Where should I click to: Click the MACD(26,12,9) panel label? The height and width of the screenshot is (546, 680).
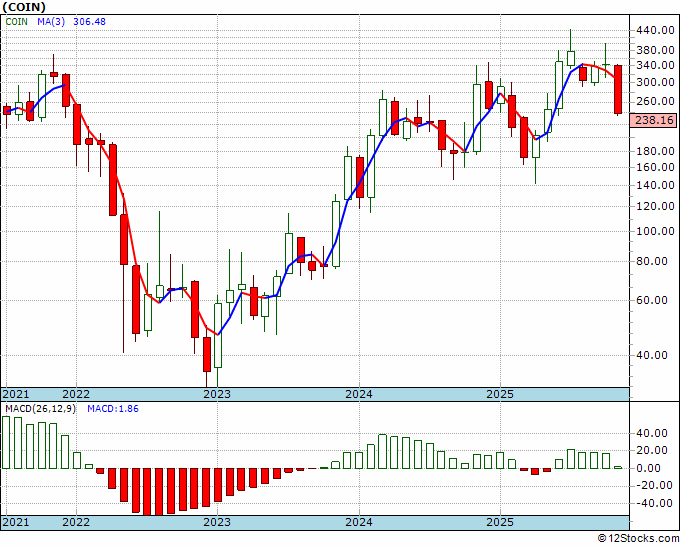coord(40,409)
